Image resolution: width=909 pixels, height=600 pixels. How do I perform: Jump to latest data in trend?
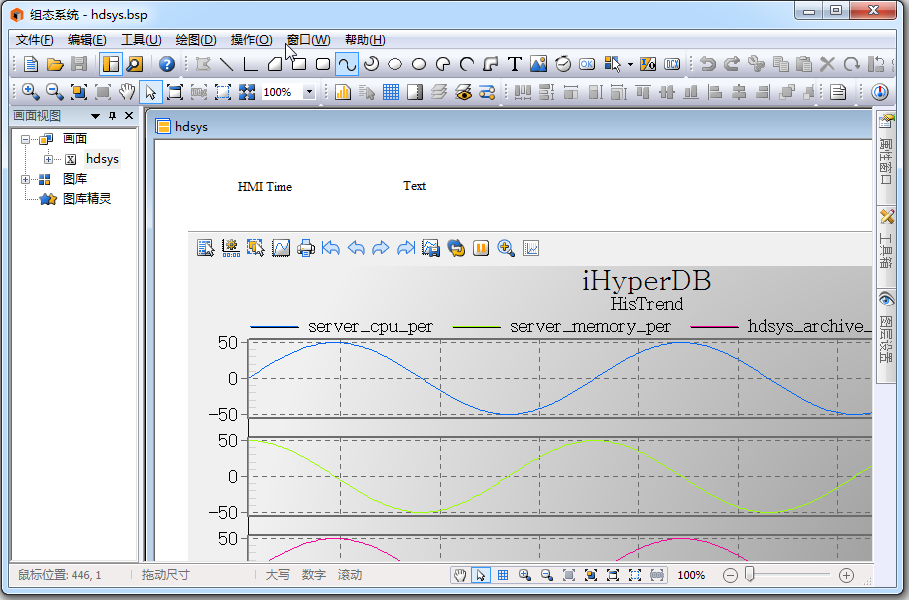[406, 248]
